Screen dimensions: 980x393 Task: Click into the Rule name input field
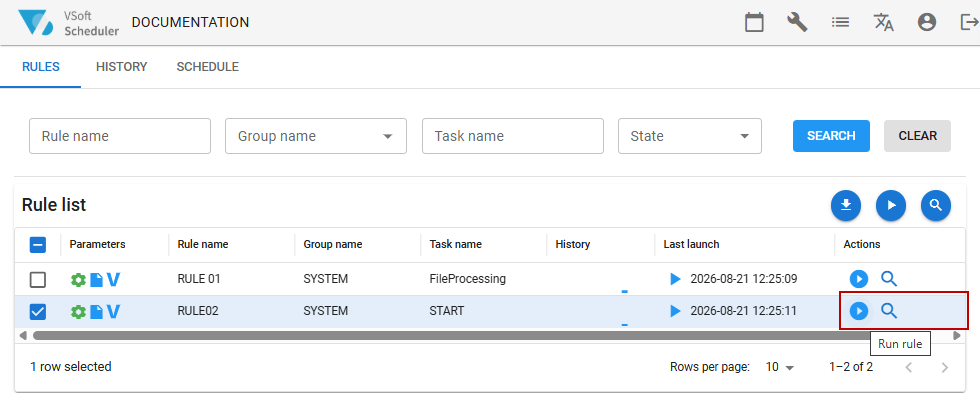point(120,136)
